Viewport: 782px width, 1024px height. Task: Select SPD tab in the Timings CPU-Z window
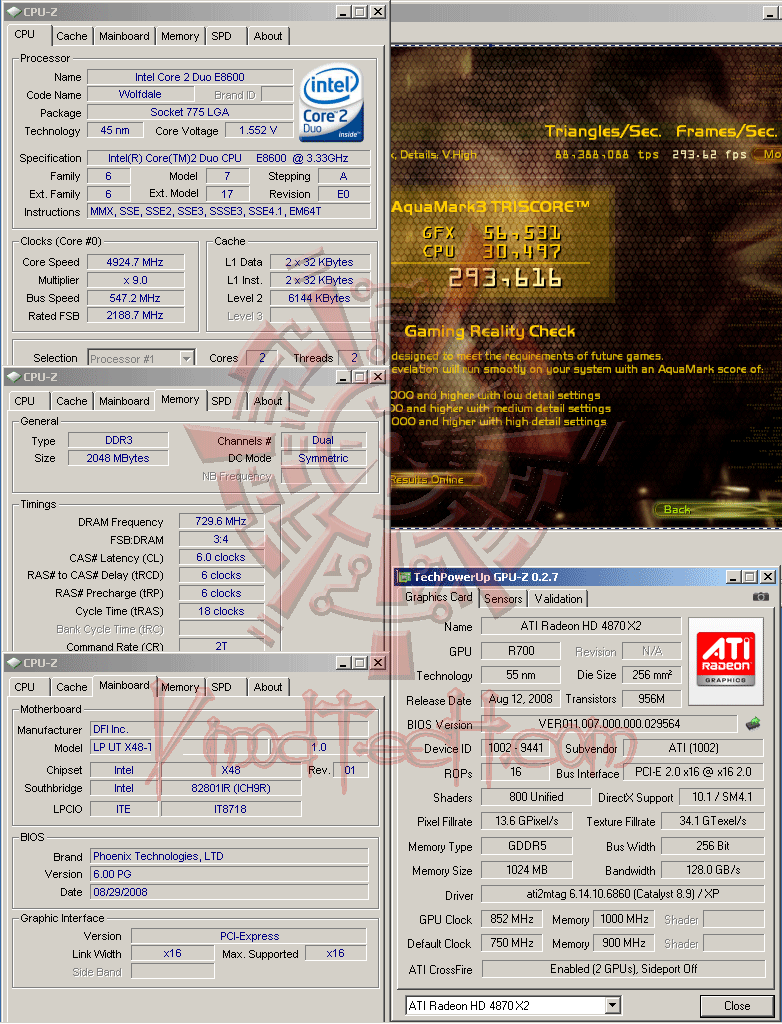click(221, 401)
